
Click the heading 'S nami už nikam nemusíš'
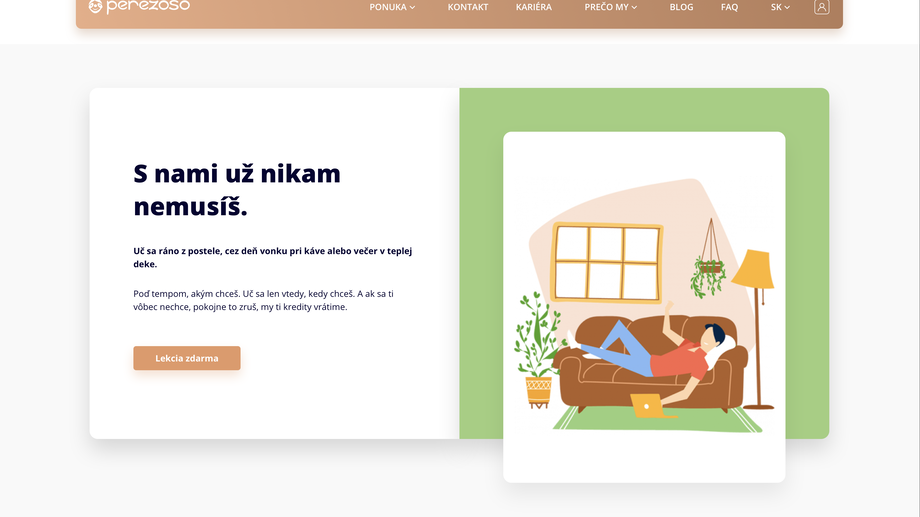tap(237, 190)
